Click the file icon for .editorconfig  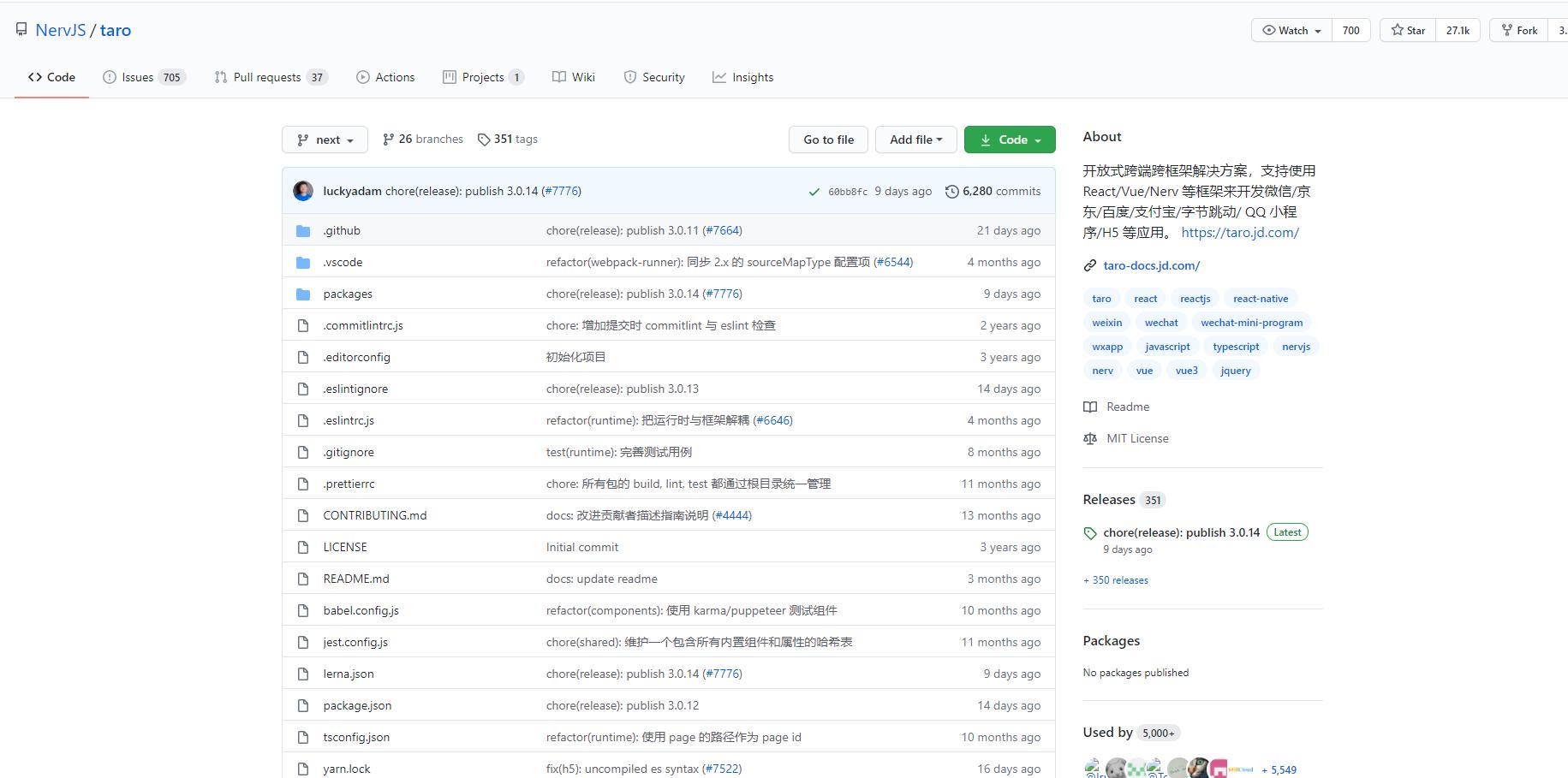[303, 358]
